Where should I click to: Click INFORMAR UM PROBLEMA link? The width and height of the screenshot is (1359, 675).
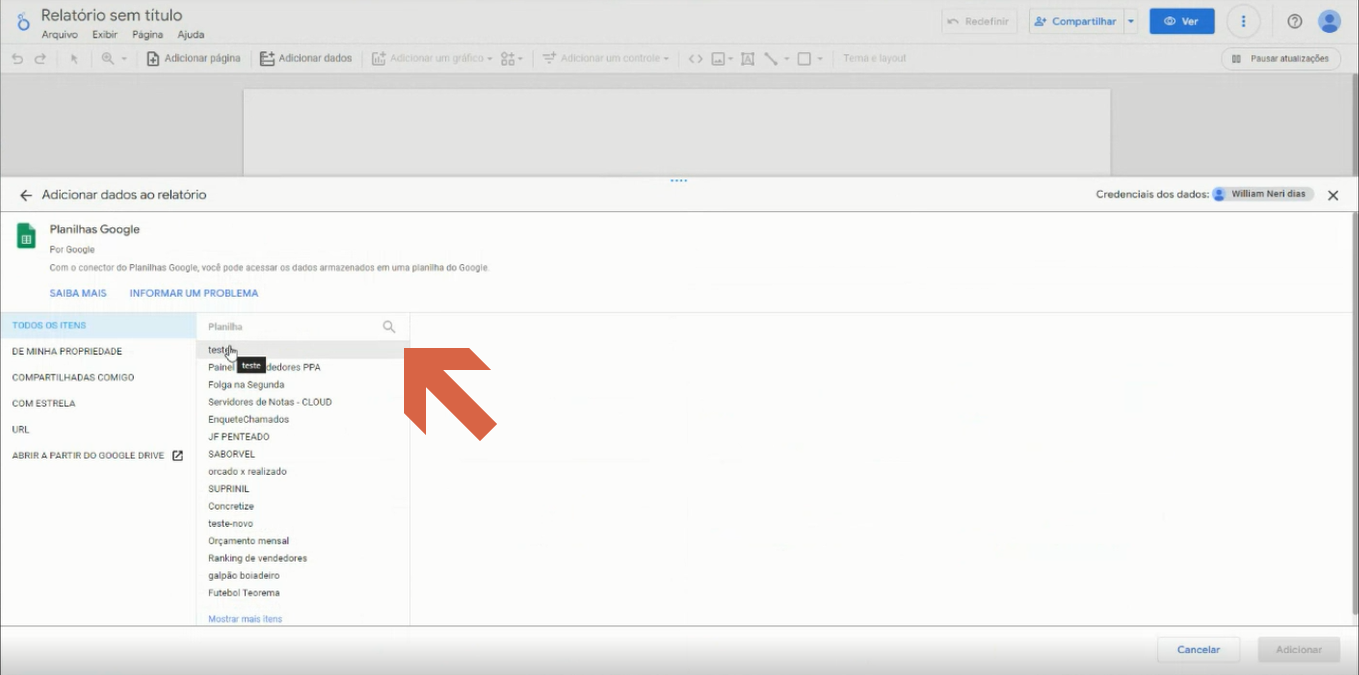coord(194,293)
